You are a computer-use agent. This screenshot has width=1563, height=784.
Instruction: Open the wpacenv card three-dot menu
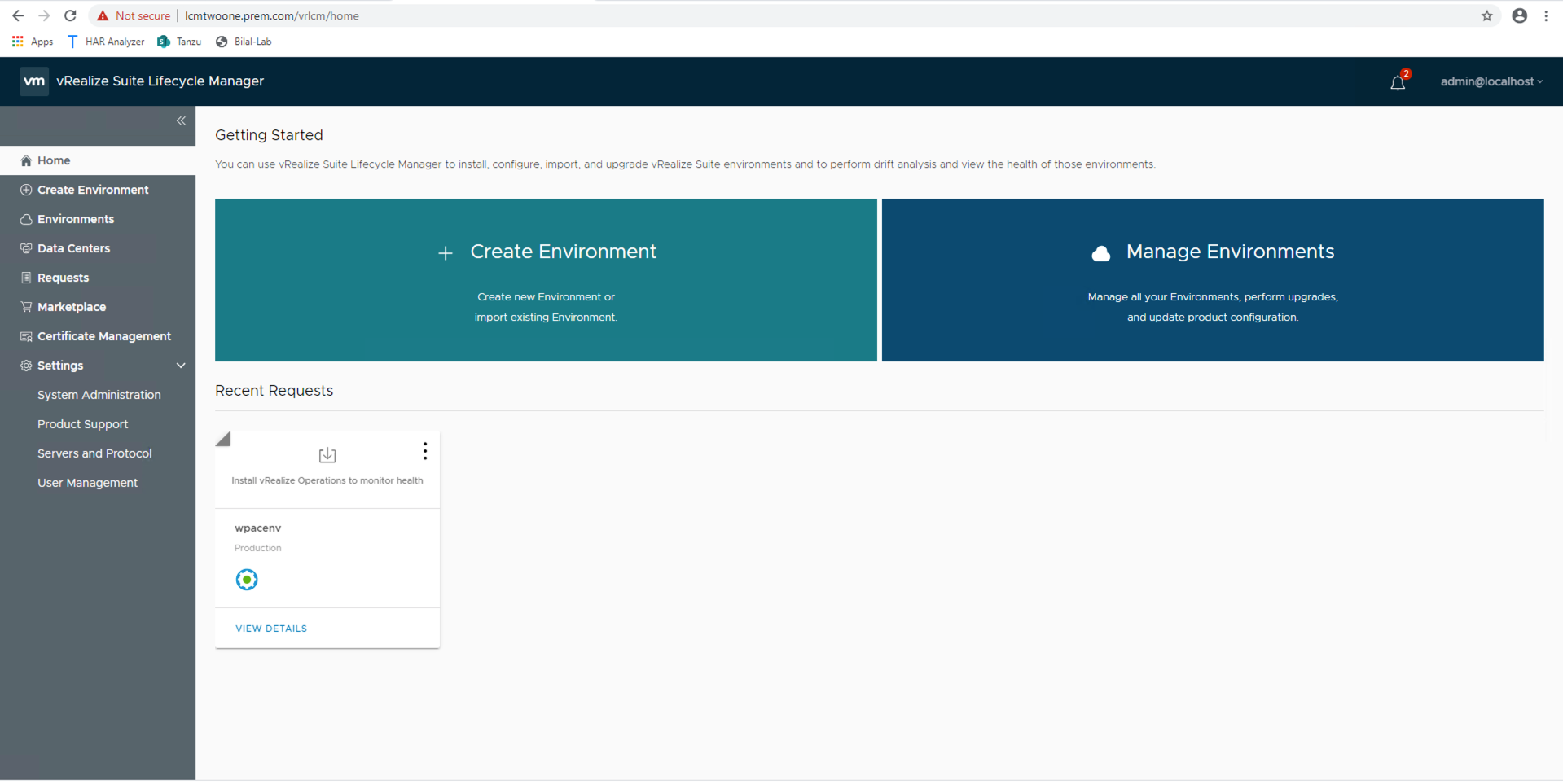tap(424, 451)
